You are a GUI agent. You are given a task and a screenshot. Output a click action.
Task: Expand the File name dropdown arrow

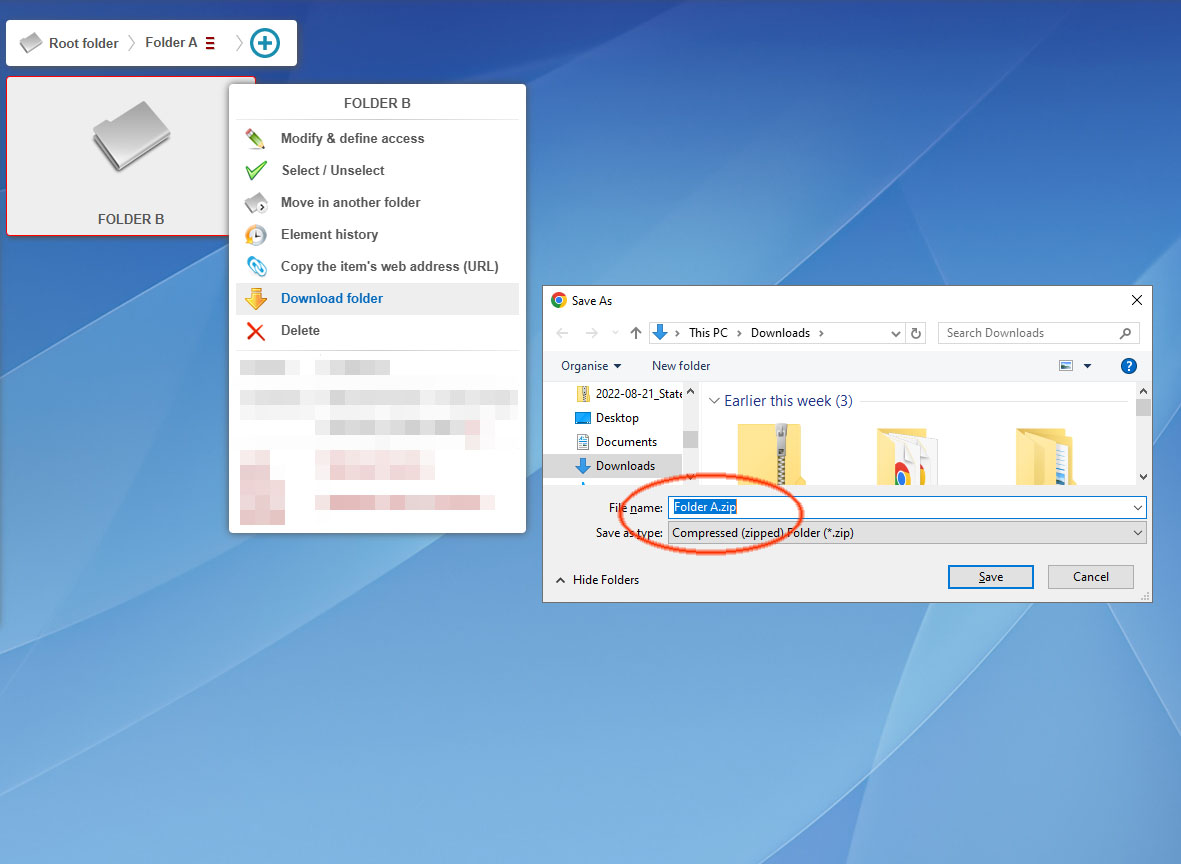tap(1137, 508)
